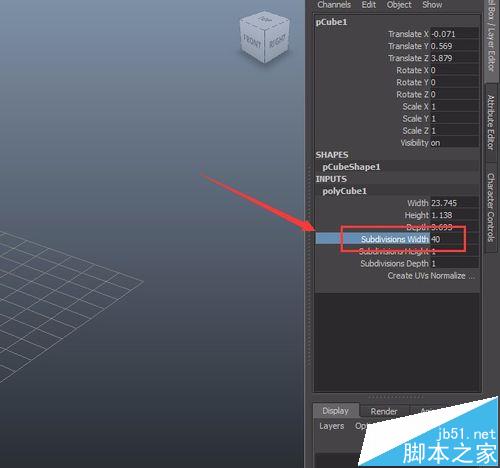The width and height of the screenshot is (500, 468).
Task: Switch to the Attribute Editor side tab
Action: [490, 122]
